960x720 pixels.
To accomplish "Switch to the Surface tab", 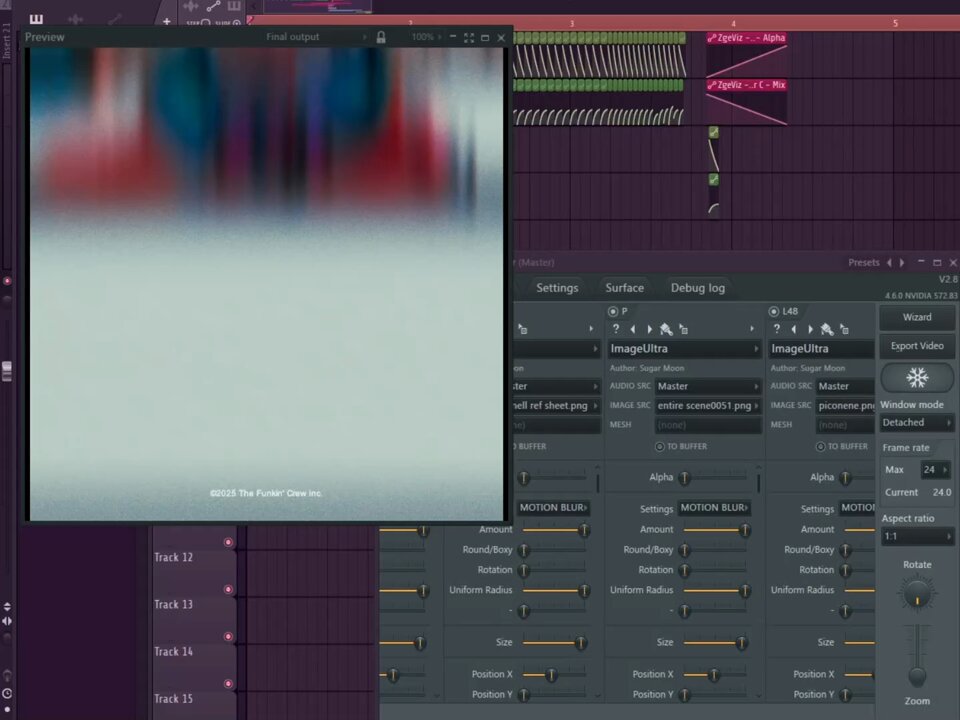I will coord(624,288).
